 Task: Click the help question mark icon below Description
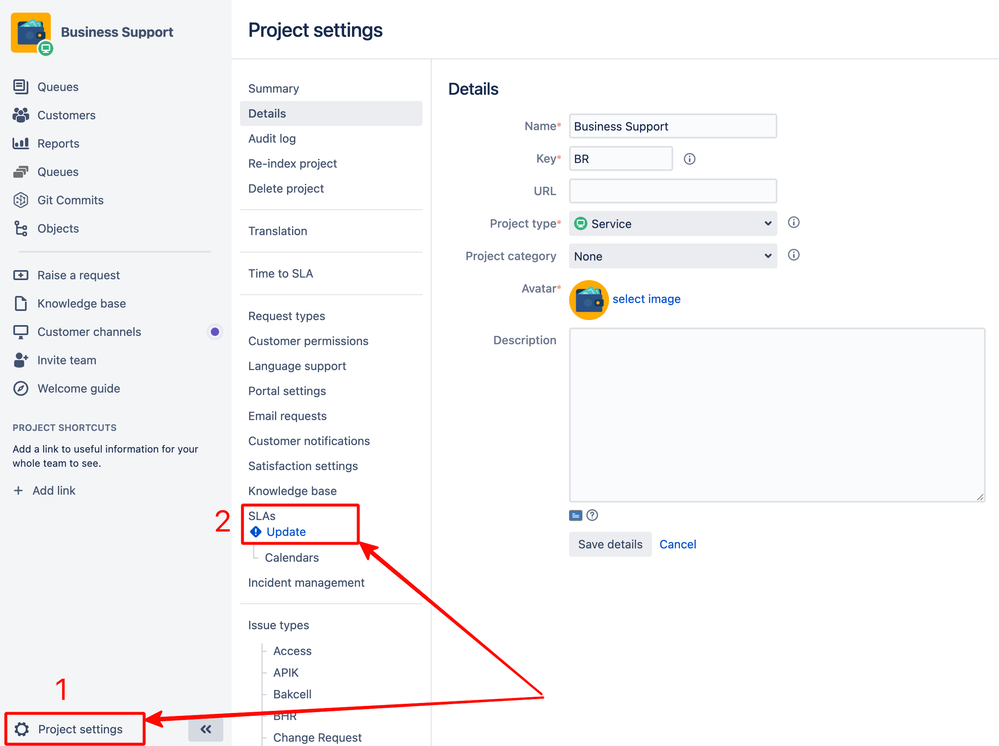coord(592,515)
